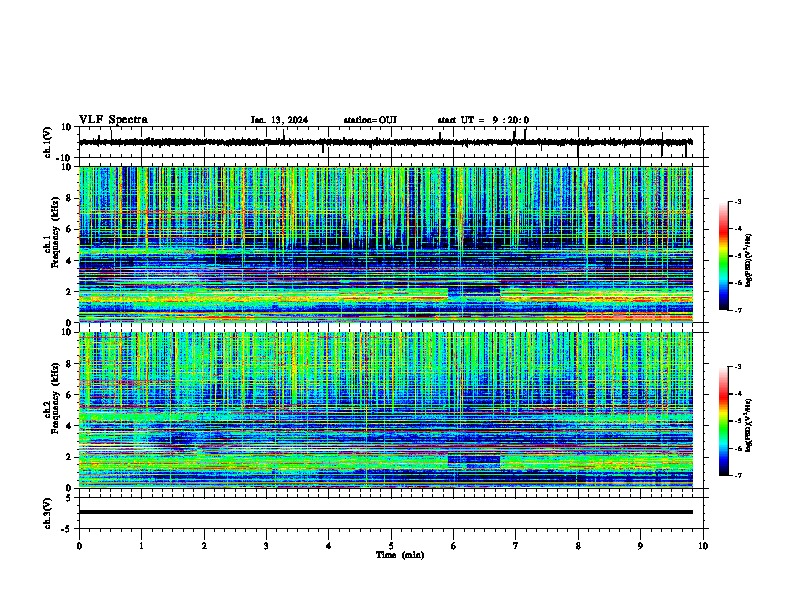
Task: Click the "-3" label on ch.2 colorbar
Action: [x=738, y=367]
